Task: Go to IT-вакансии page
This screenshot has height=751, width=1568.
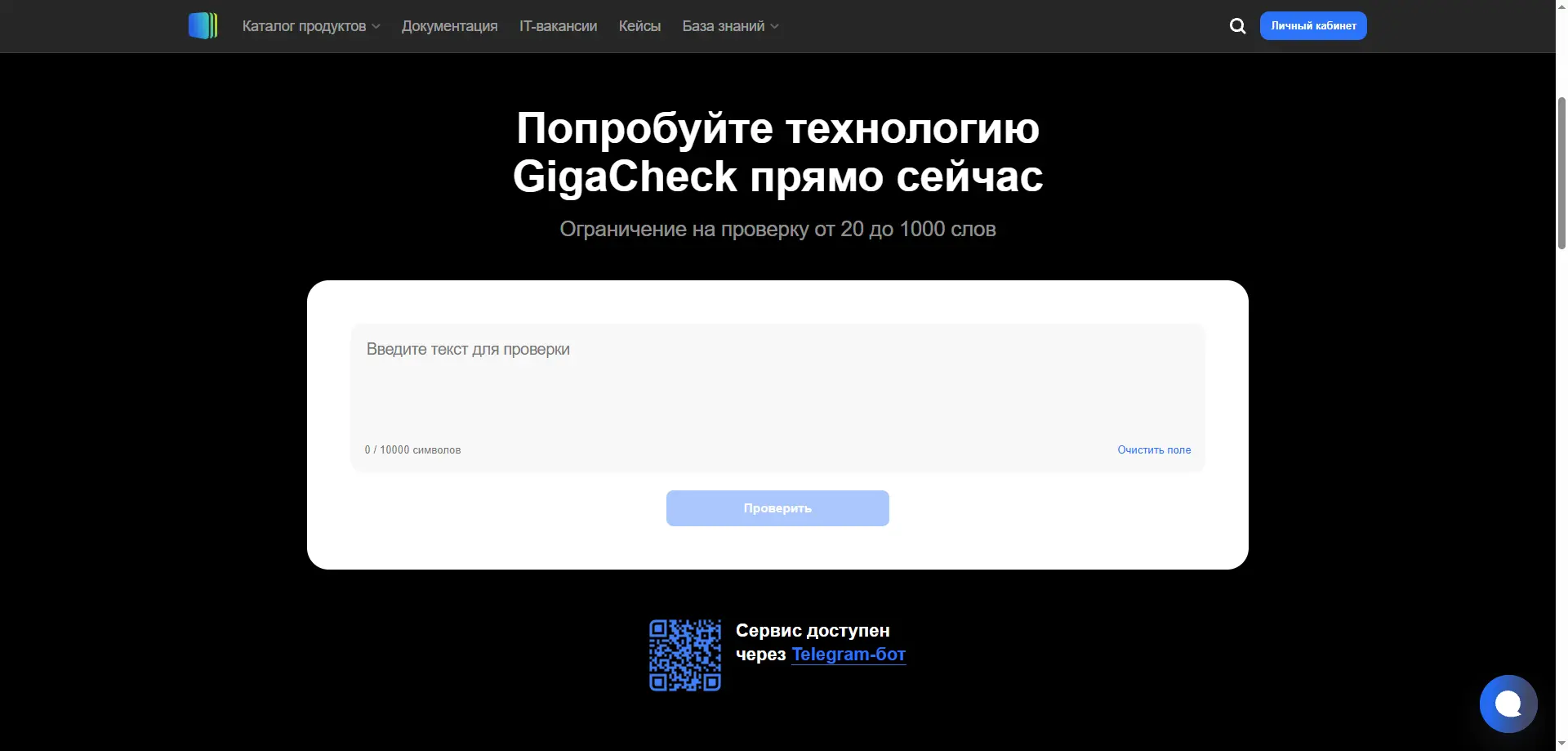Action: click(x=558, y=26)
